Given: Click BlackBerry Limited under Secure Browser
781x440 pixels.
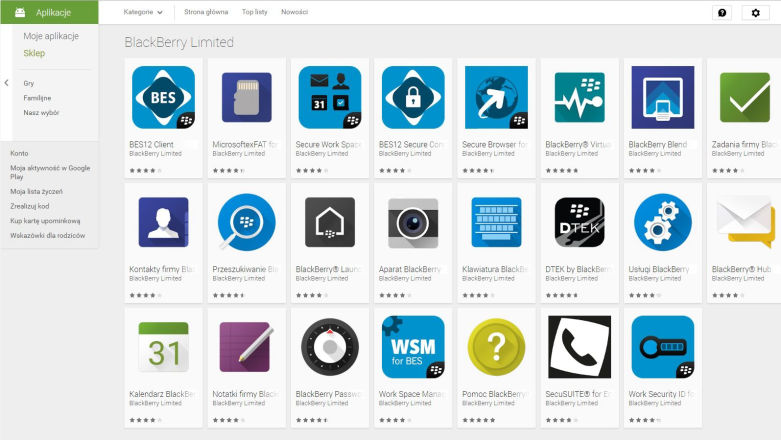Looking at the screenshot, I should 488,153.
